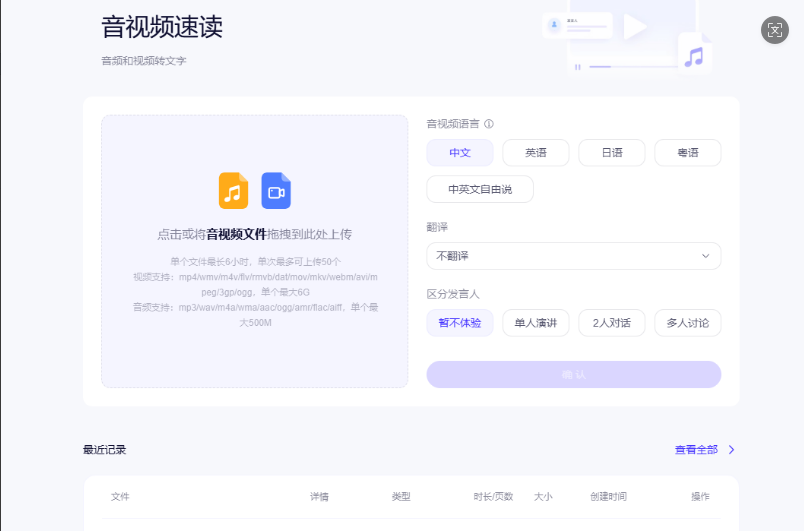804x531 pixels.
Task: Select 单人演讲 speaker mode
Action: pyautogui.click(x=536, y=323)
